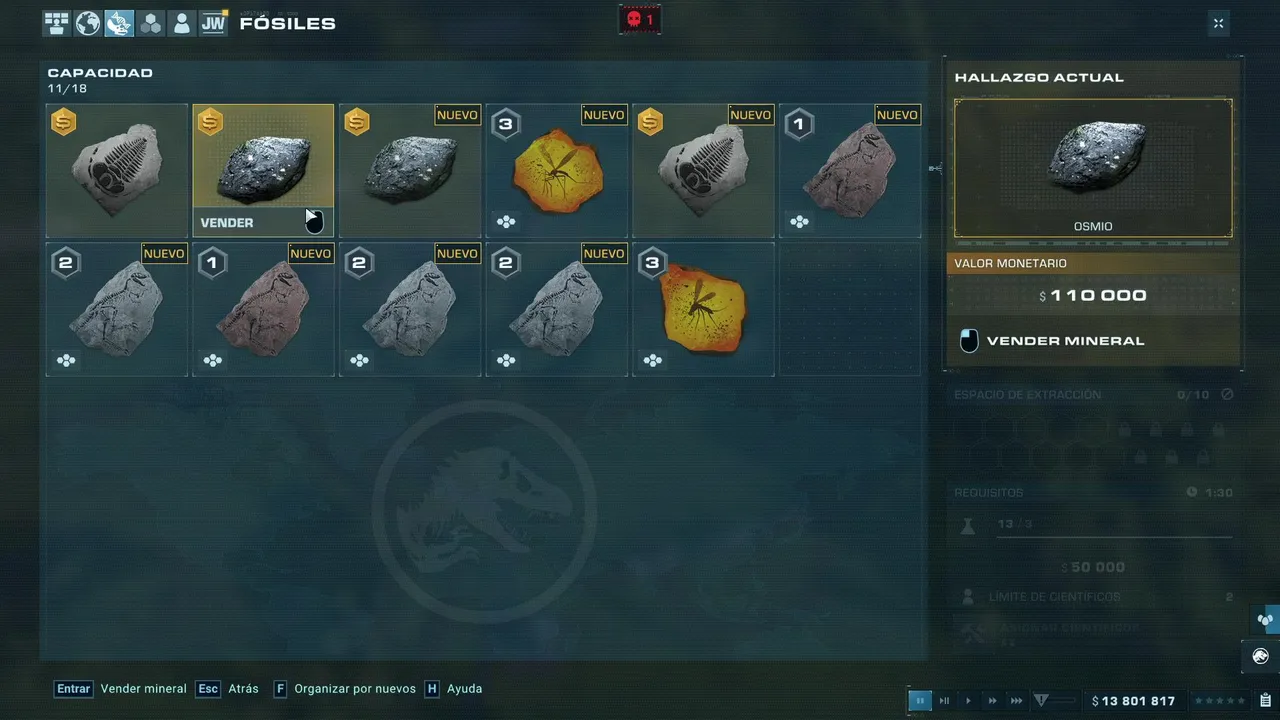Select normal play speed
The height and width of the screenshot is (720, 1280).
[968, 701]
